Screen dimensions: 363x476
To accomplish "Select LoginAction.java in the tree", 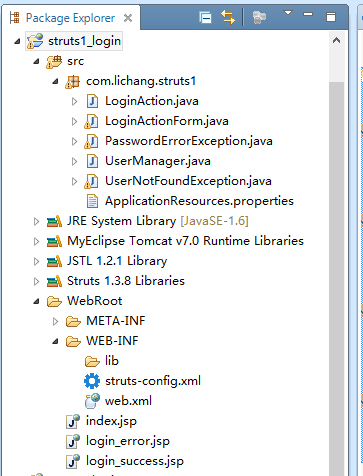I will click(152, 101).
